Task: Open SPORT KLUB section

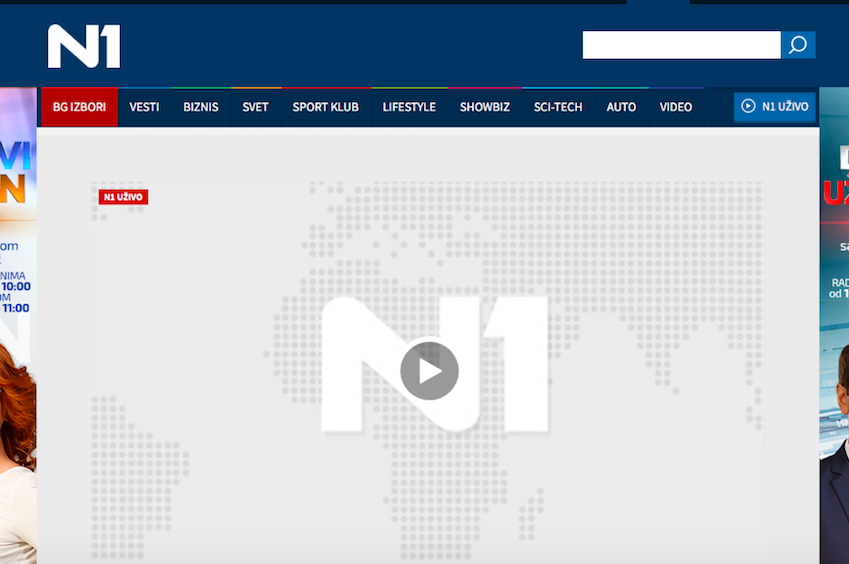Action: click(326, 107)
